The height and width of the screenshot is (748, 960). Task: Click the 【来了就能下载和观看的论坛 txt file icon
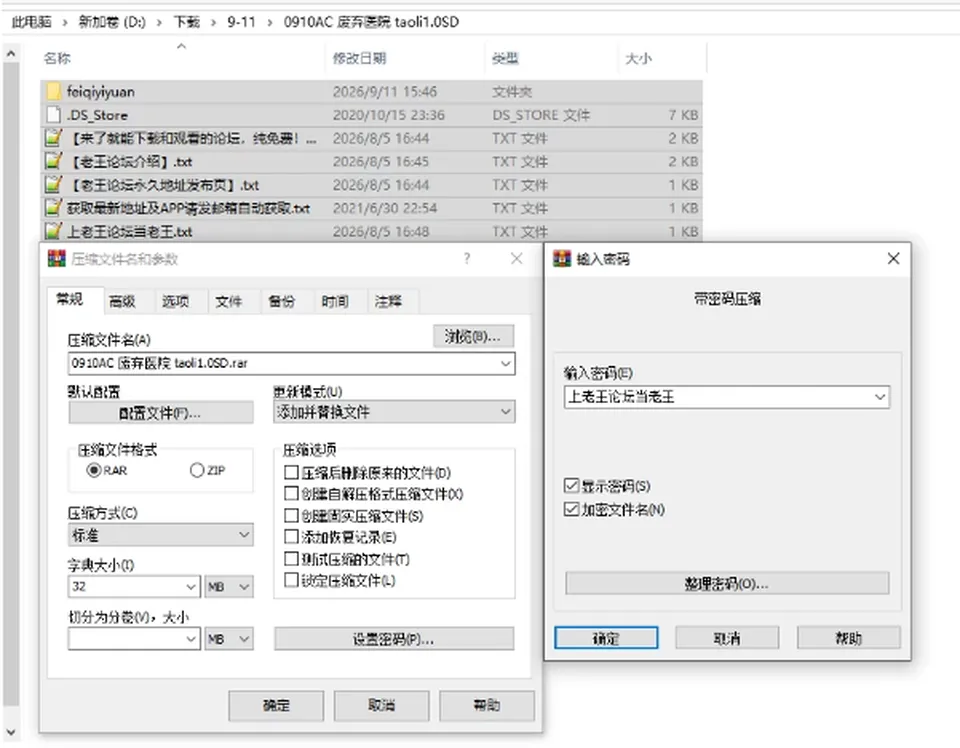click(54, 138)
